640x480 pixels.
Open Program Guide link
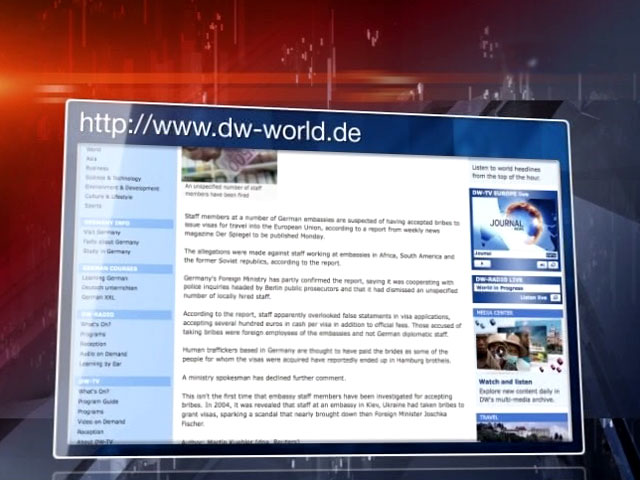[x=98, y=402]
